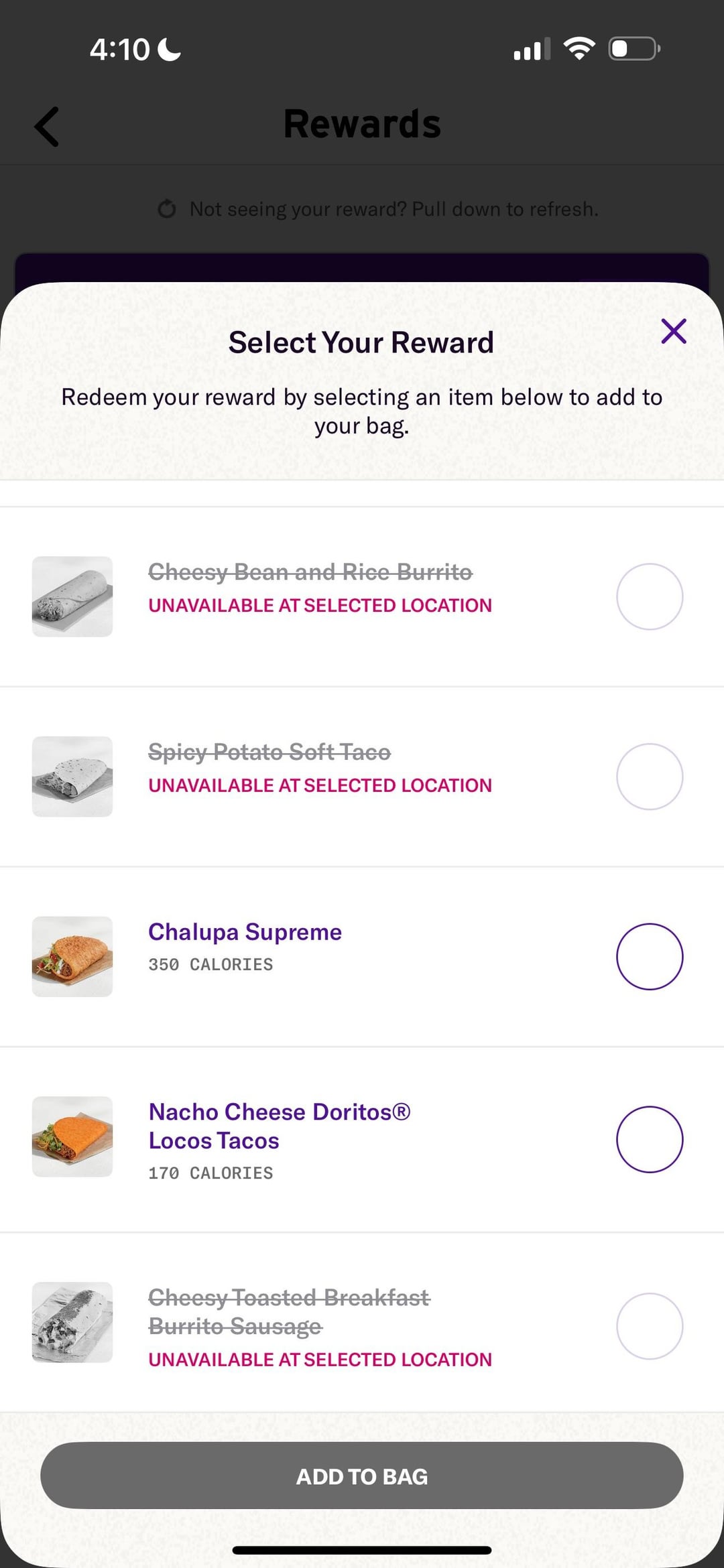The image size is (724, 1568).
Task: Tap the Spicy Potato Soft Taco radio button
Action: click(649, 776)
